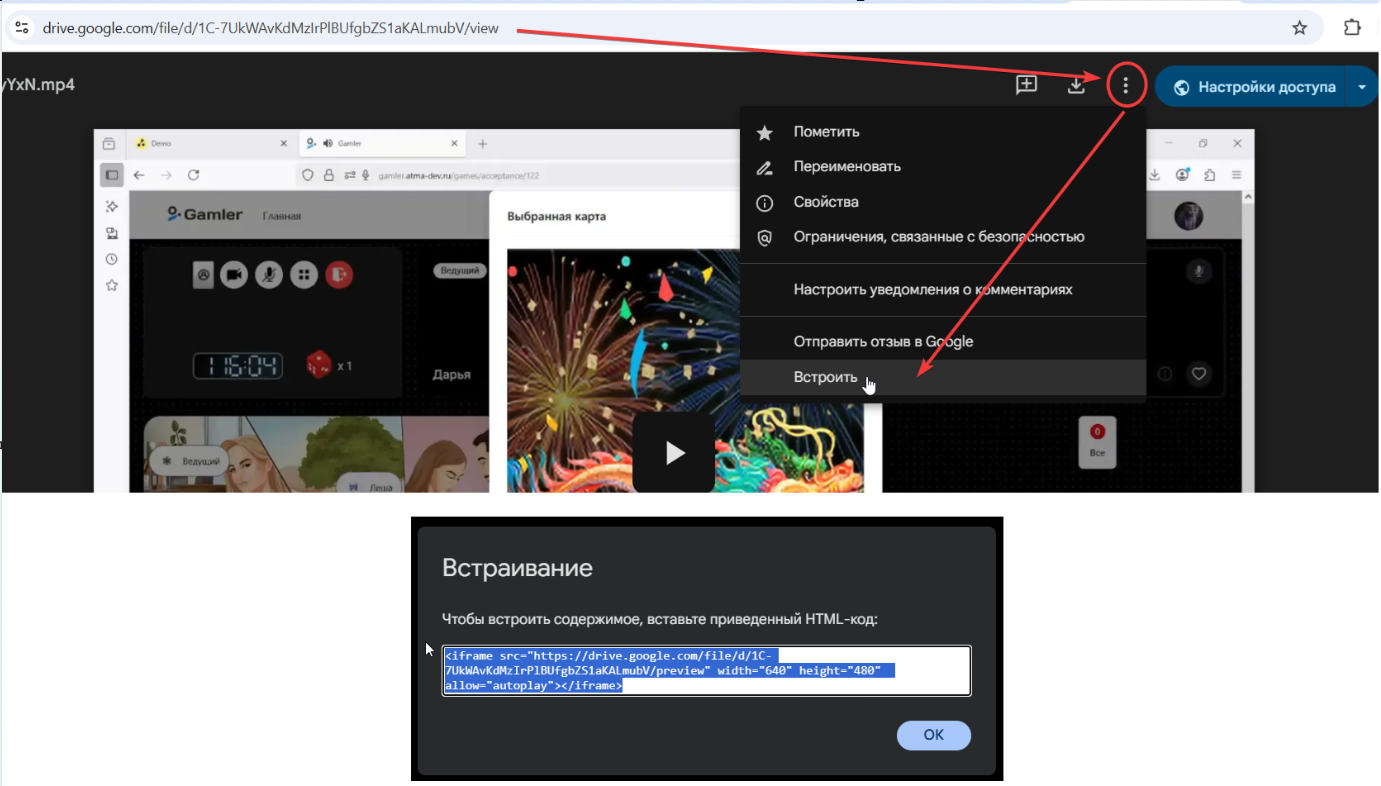Select Свойства in the context menu
1381x786 pixels.
pos(826,202)
